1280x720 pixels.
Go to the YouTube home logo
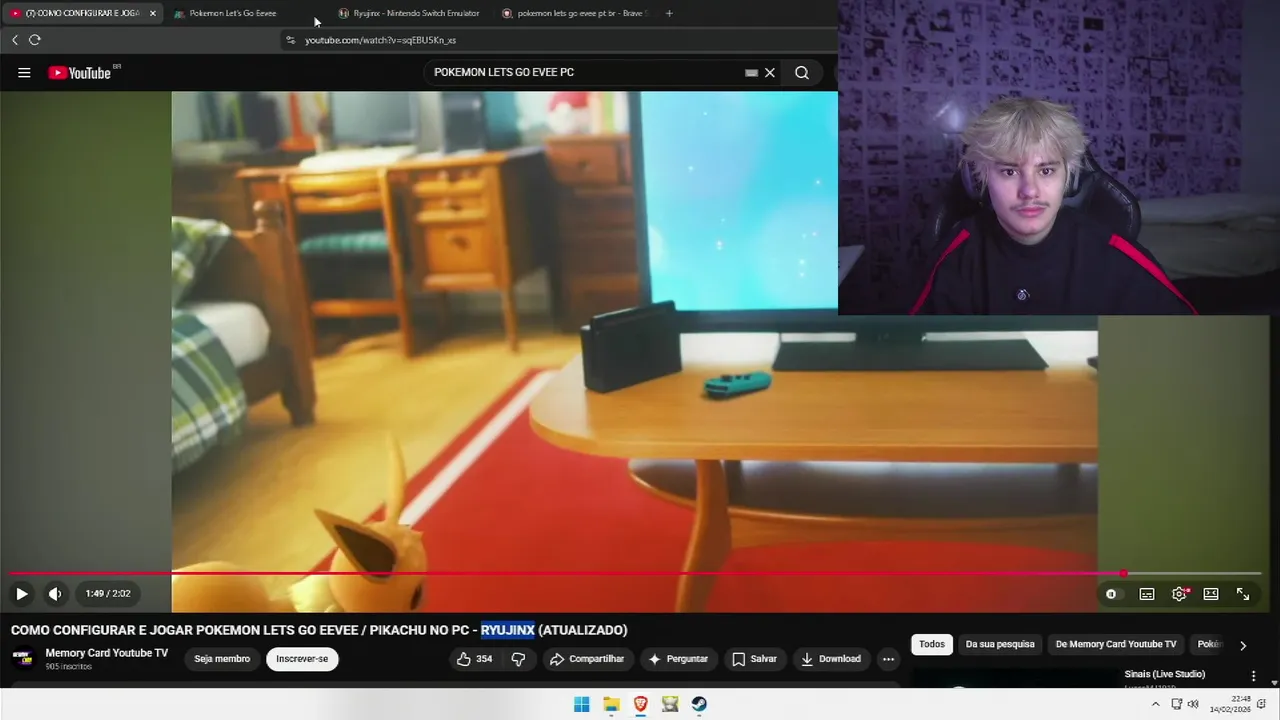pos(79,72)
